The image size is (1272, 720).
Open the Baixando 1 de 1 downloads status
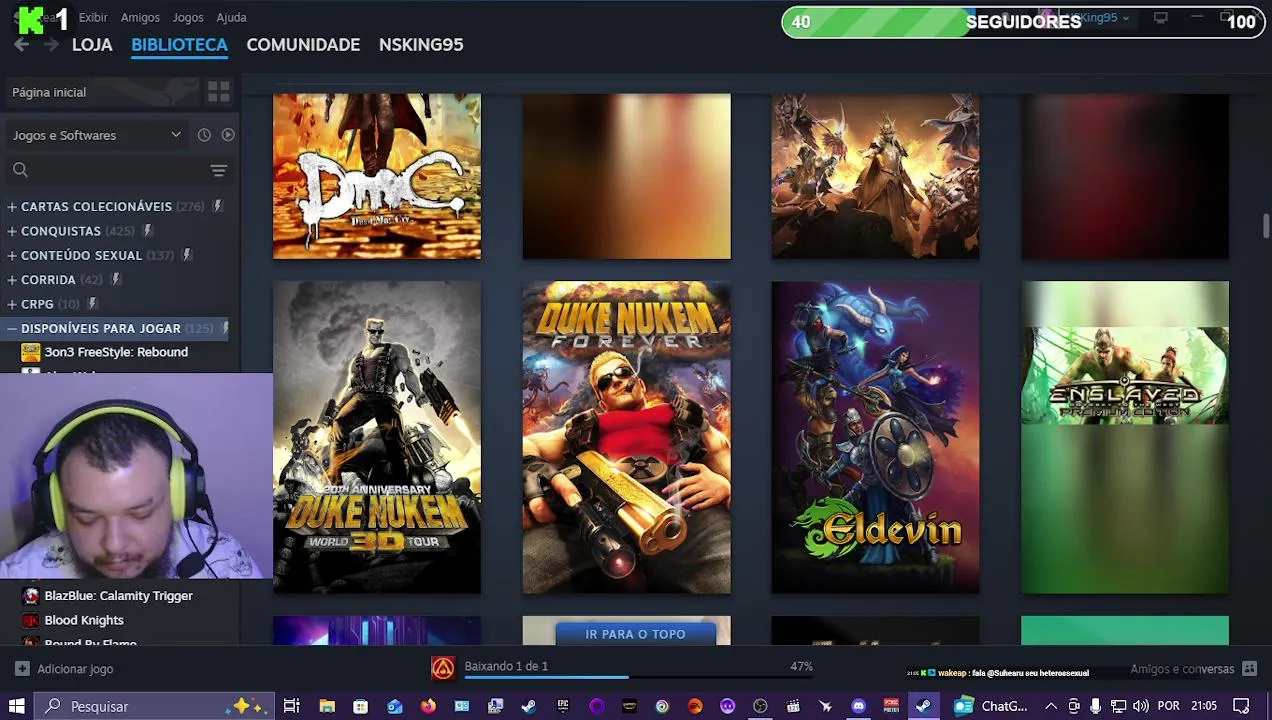point(506,666)
